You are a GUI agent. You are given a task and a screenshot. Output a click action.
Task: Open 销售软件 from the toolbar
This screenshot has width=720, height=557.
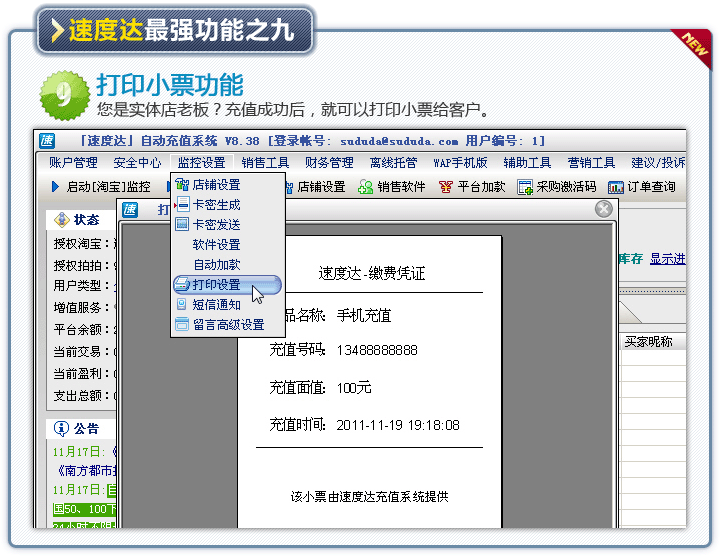[401, 186]
